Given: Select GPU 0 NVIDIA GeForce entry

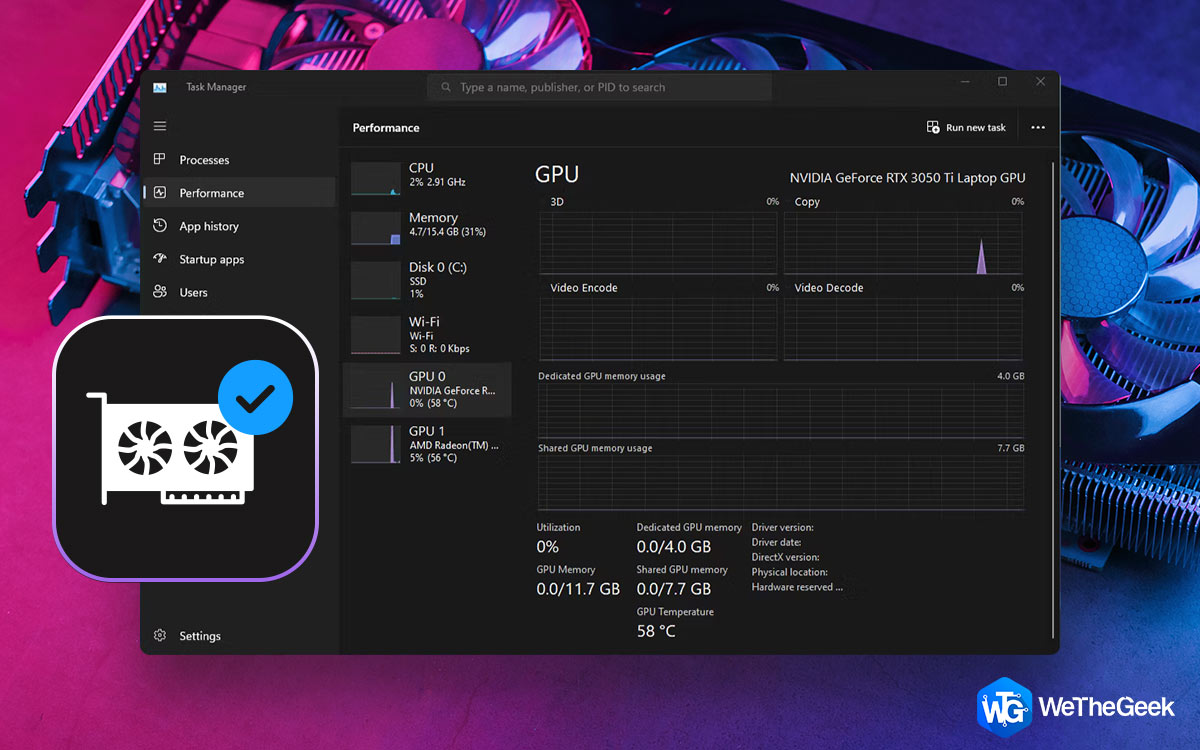Looking at the screenshot, I should [x=427, y=390].
